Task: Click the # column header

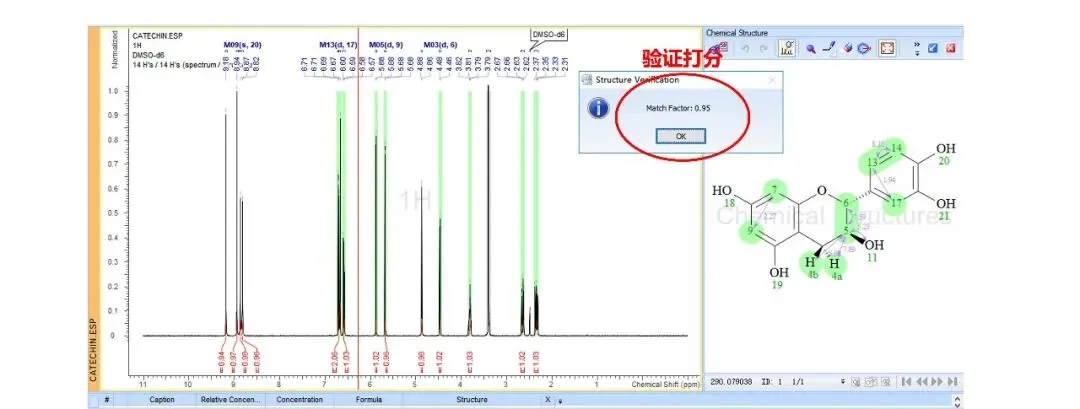Action: click(x=107, y=399)
